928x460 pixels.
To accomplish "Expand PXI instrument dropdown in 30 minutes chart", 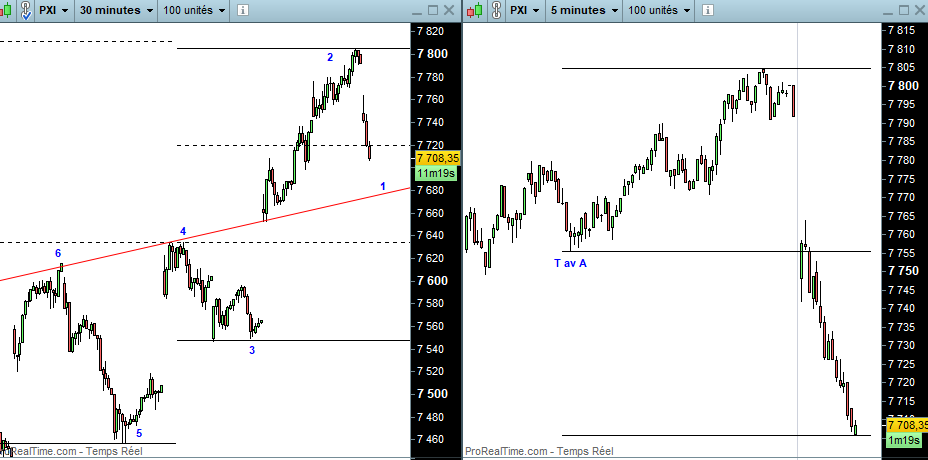I will (x=53, y=10).
